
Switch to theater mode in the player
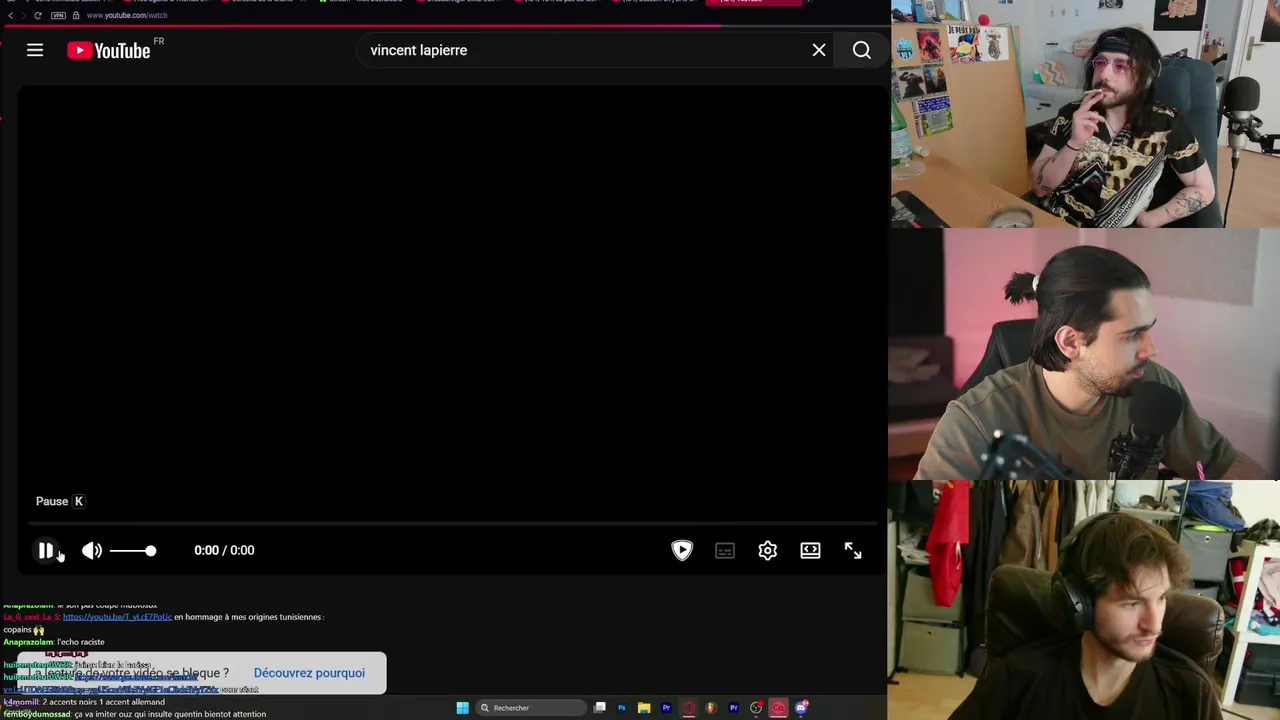click(x=810, y=550)
